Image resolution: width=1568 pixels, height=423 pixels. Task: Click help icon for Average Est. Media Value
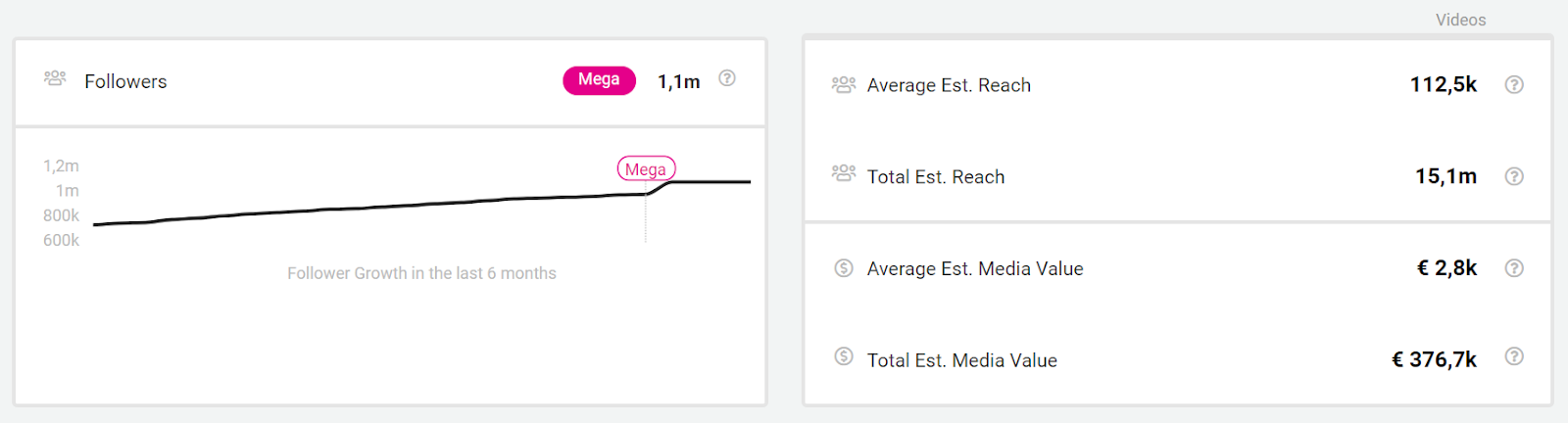[x=1514, y=268]
